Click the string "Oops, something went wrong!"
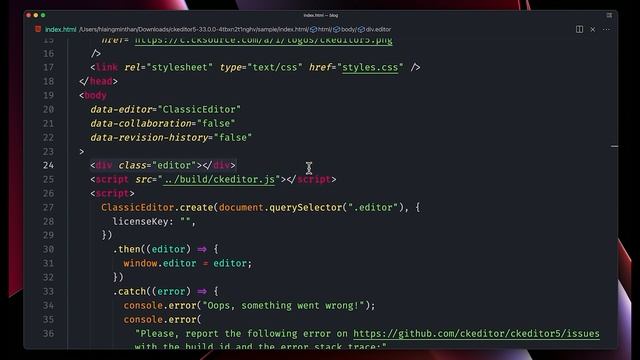640x360 pixels. pos(283,305)
